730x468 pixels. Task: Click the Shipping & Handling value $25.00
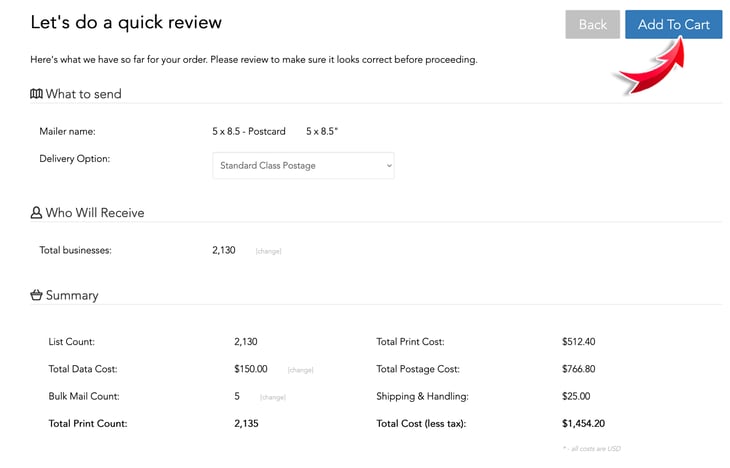point(575,397)
